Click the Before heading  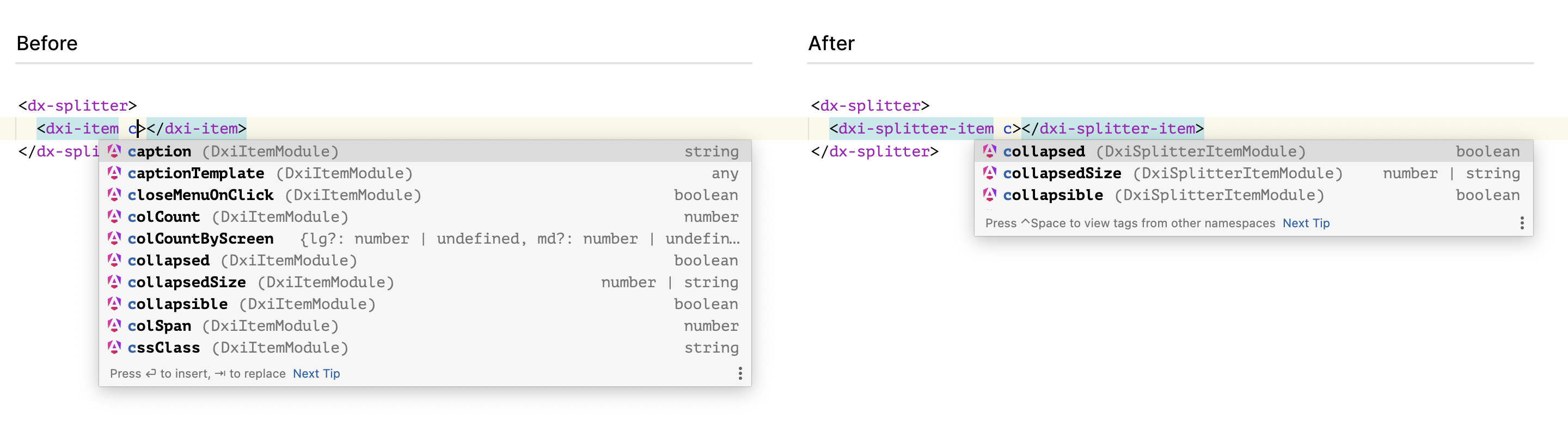point(47,43)
